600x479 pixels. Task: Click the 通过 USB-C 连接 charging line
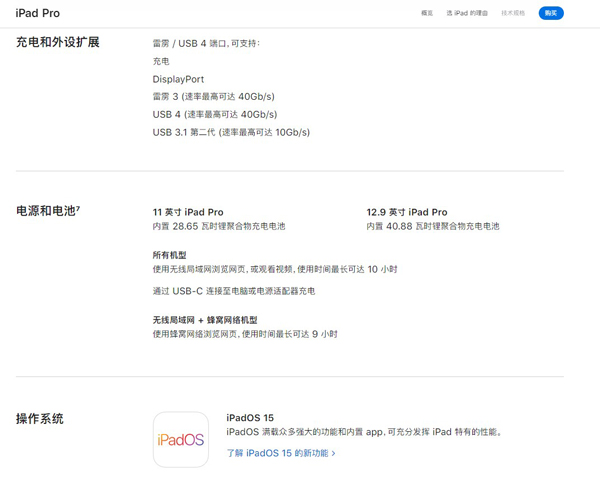pos(234,291)
